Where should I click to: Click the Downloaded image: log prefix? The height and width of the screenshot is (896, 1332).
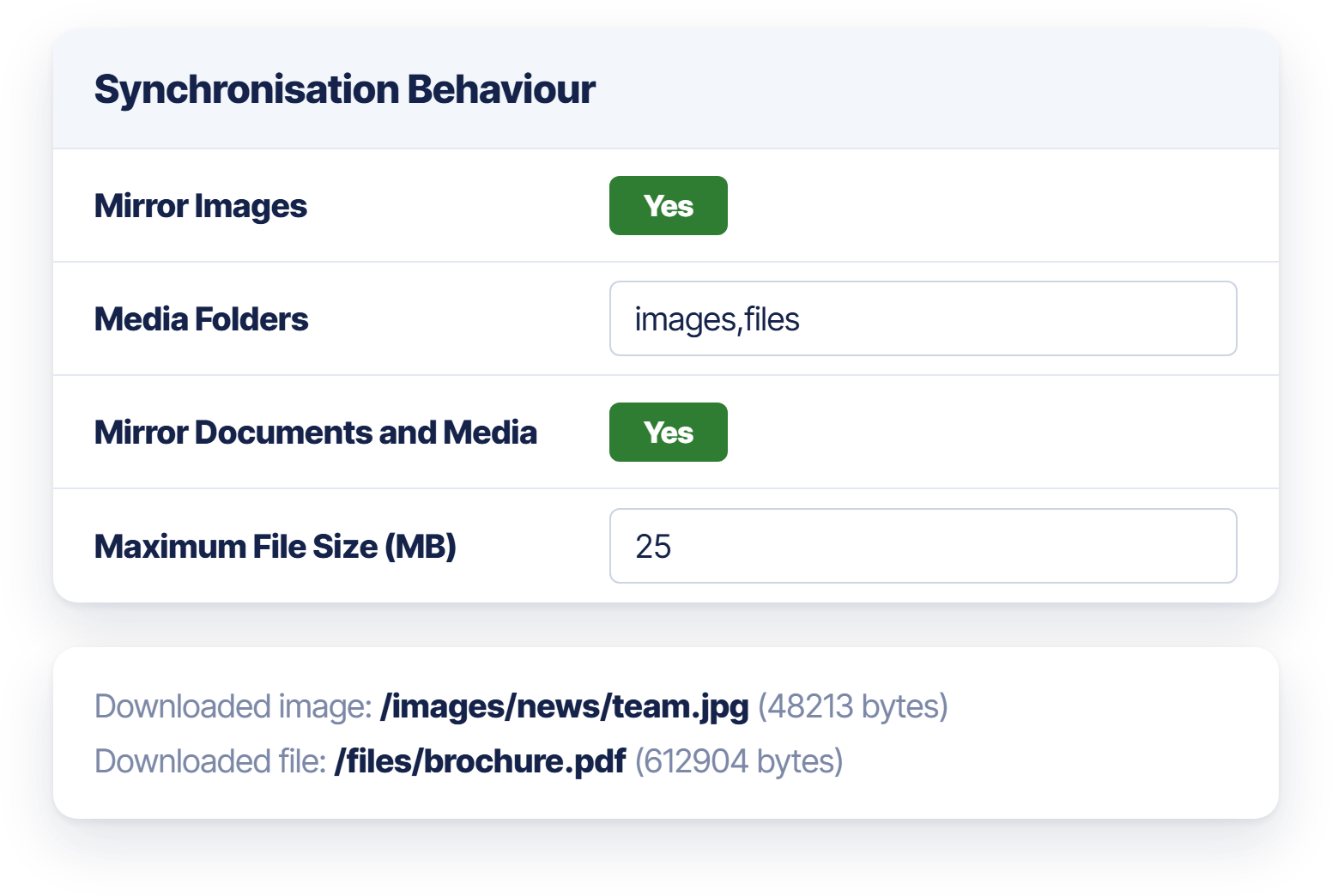(x=233, y=706)
